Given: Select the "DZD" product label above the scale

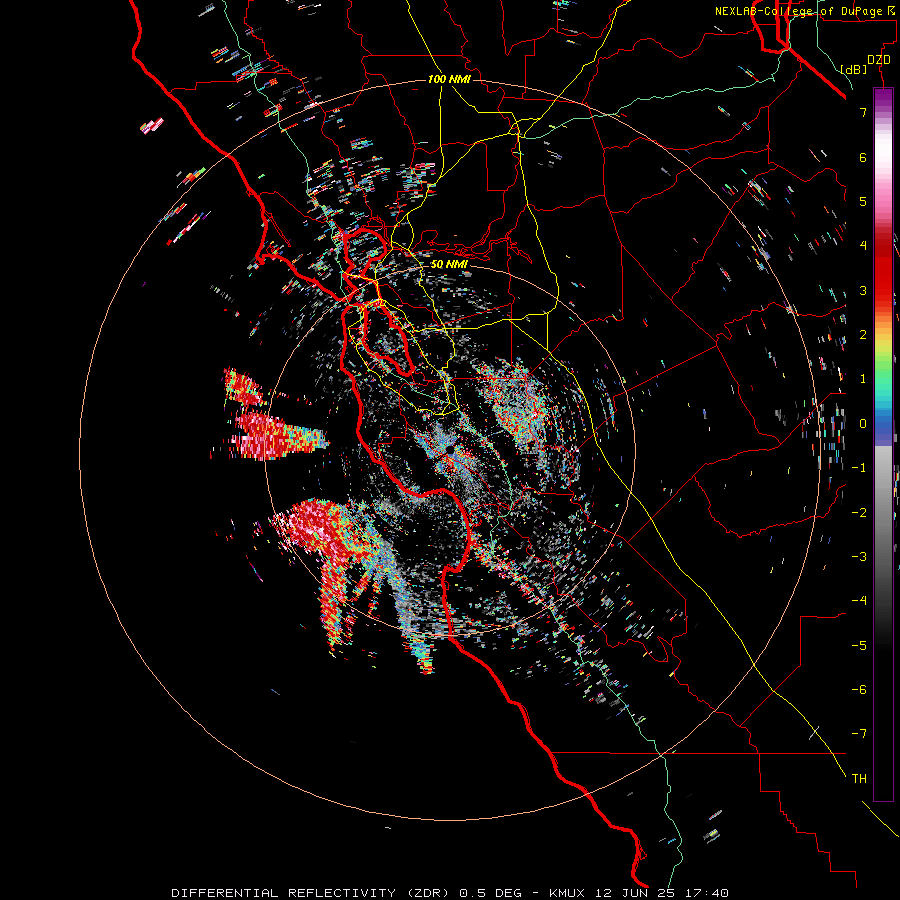Looking at the screenshot, I should click(x=878, y=60).
